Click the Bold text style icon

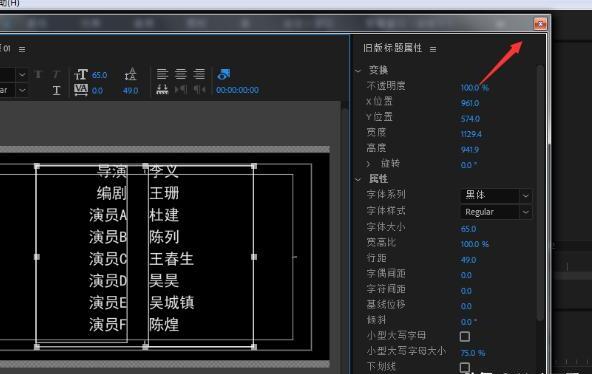pyautogui.click(x=38, y=74)
